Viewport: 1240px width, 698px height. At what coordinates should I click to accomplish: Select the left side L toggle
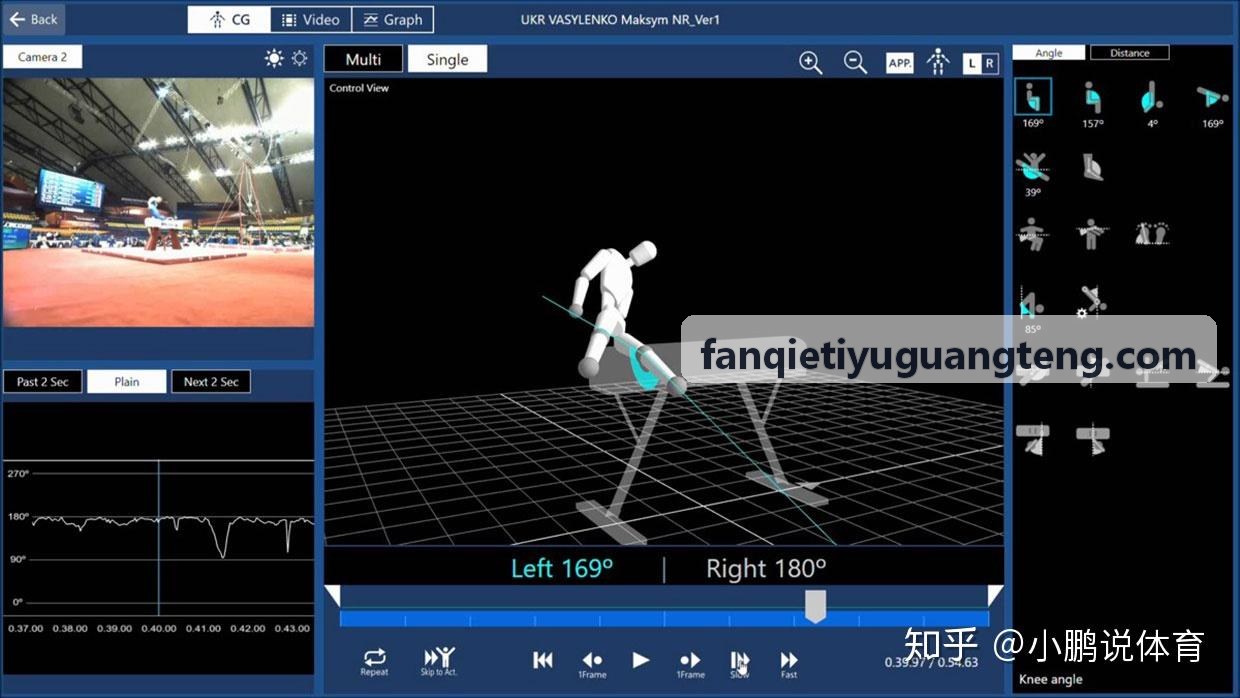[971, 63]
